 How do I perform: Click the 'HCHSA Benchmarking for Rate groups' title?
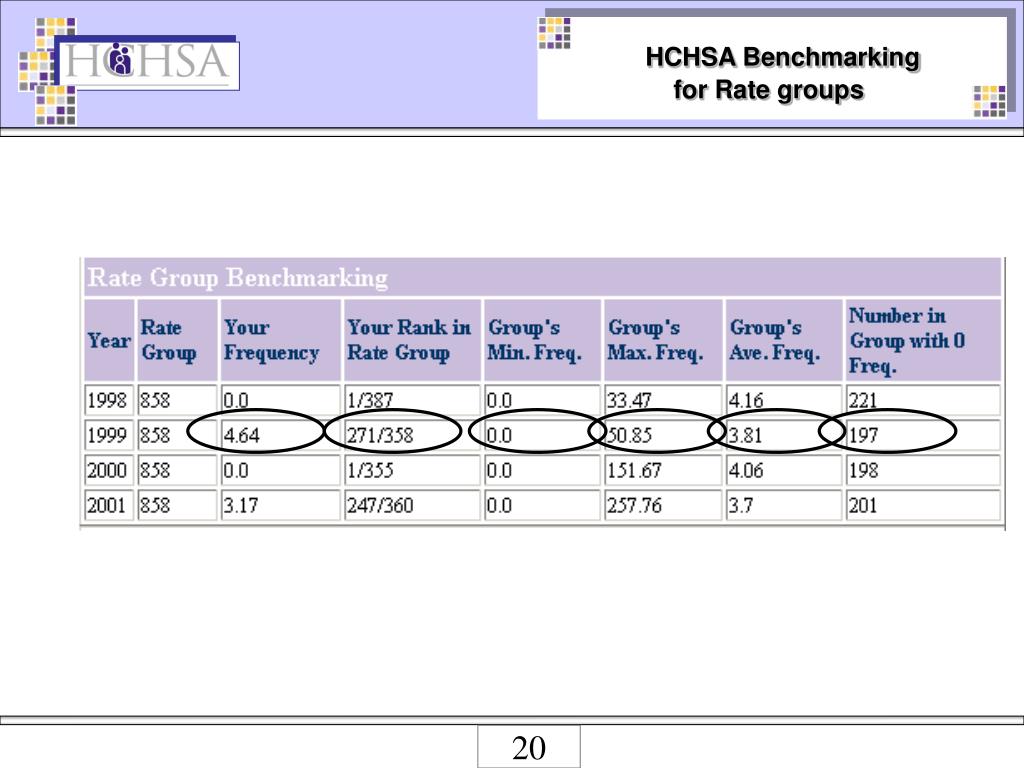782,73
